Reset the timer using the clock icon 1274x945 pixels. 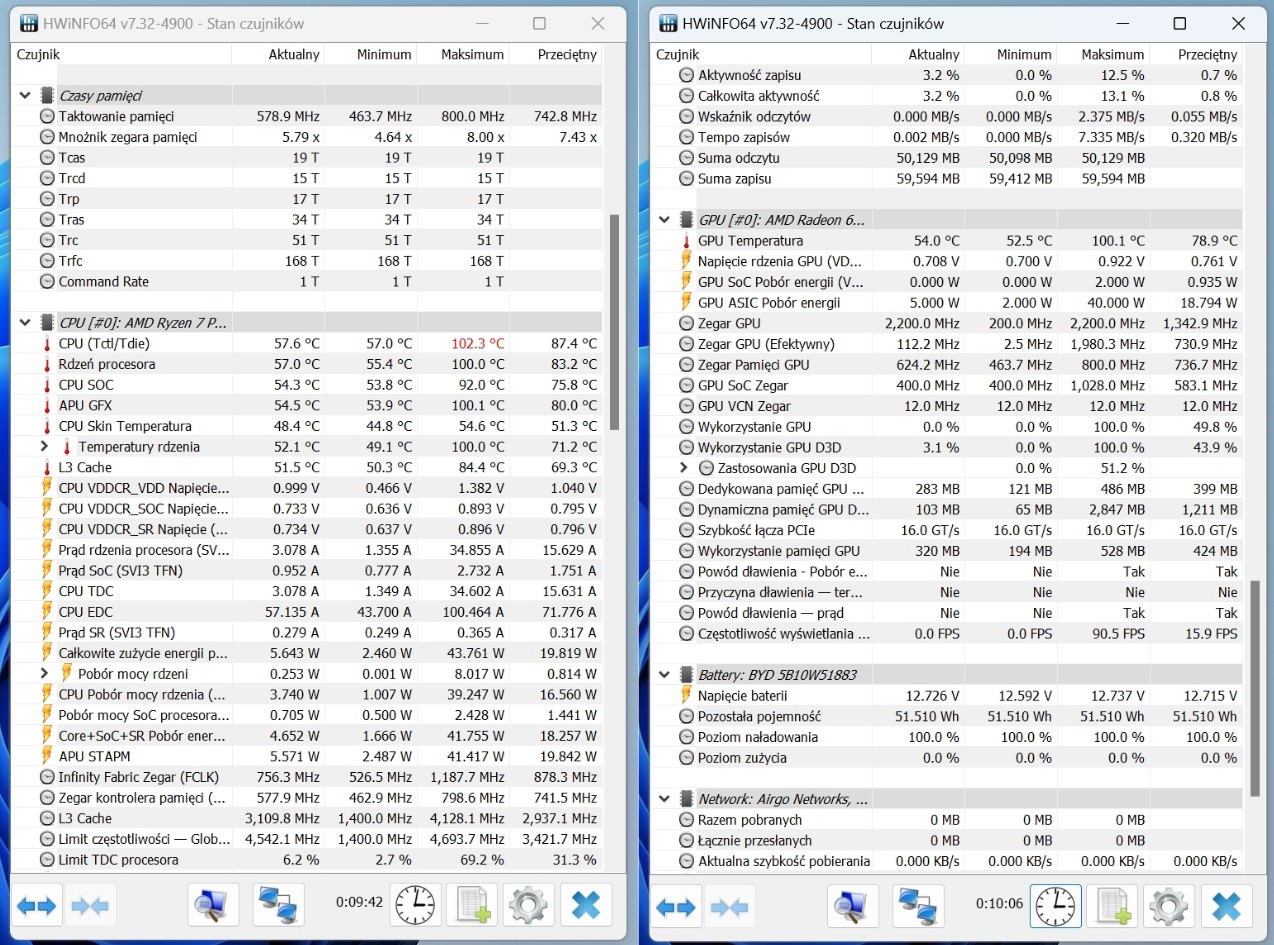[x=415, y=905]
